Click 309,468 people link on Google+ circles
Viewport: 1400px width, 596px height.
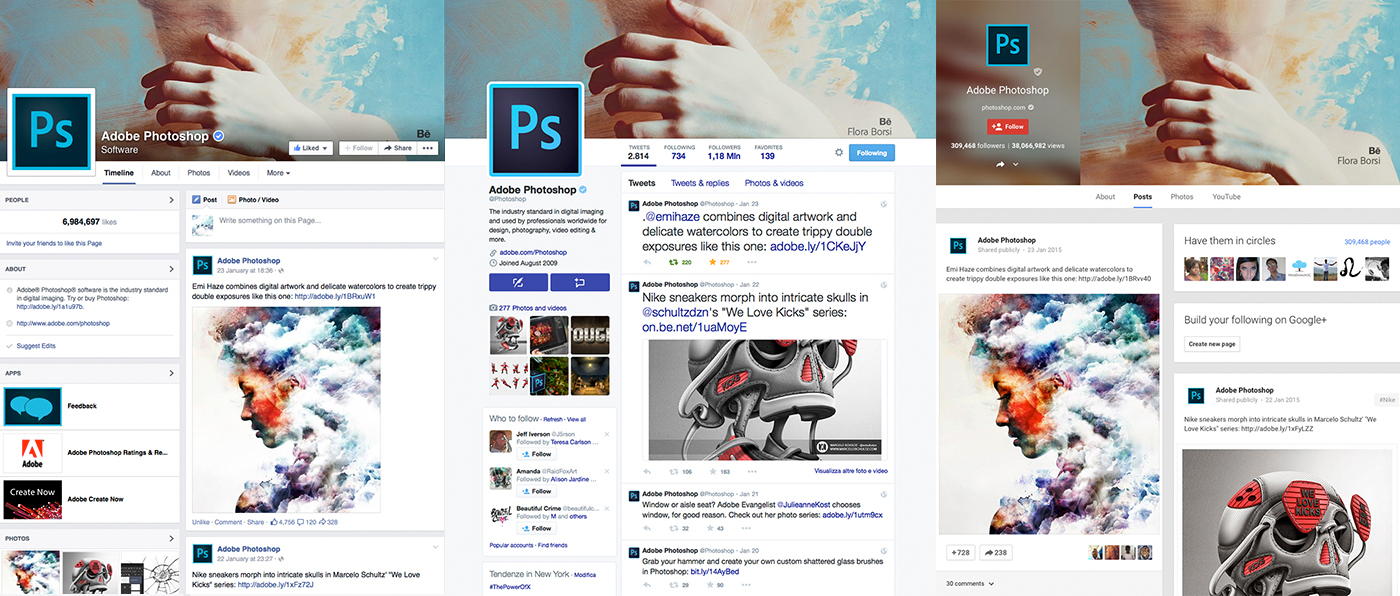point(1367,242)
